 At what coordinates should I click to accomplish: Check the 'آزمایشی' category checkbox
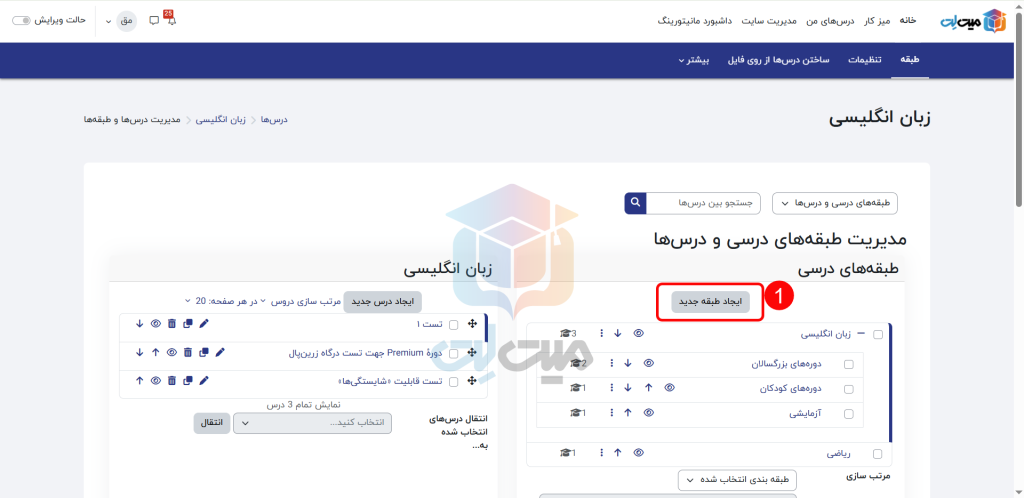click(x=848, y=413)
